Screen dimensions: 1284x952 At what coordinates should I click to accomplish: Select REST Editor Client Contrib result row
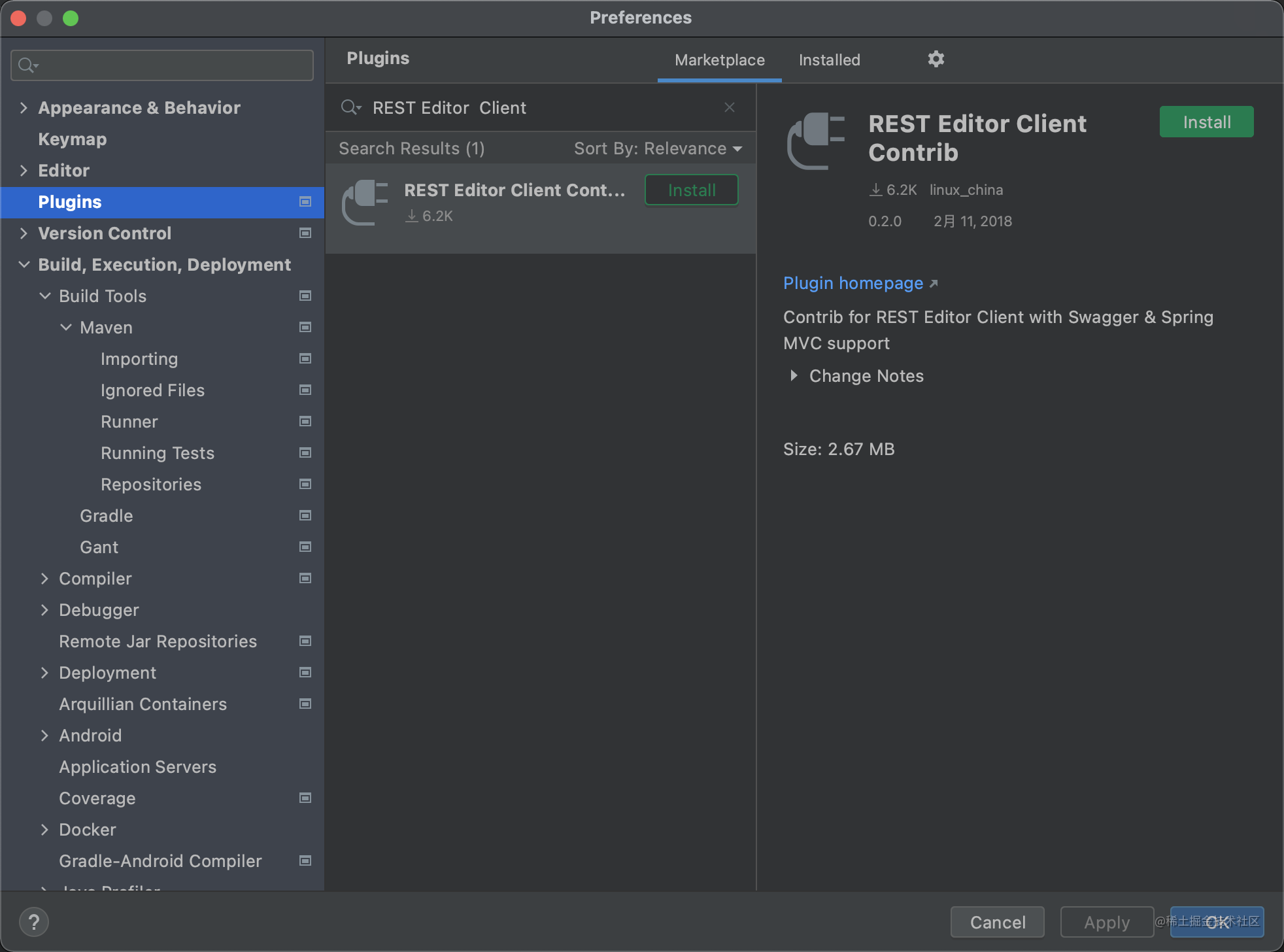point(541,208)
